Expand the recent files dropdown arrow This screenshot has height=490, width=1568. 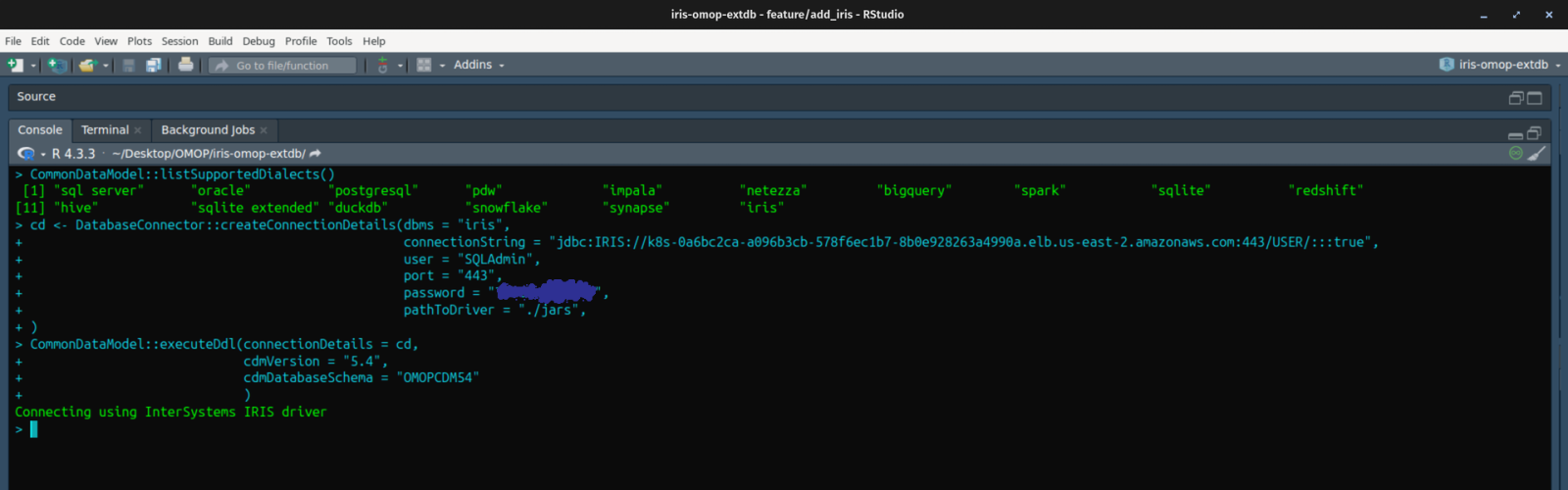(106, 66)
